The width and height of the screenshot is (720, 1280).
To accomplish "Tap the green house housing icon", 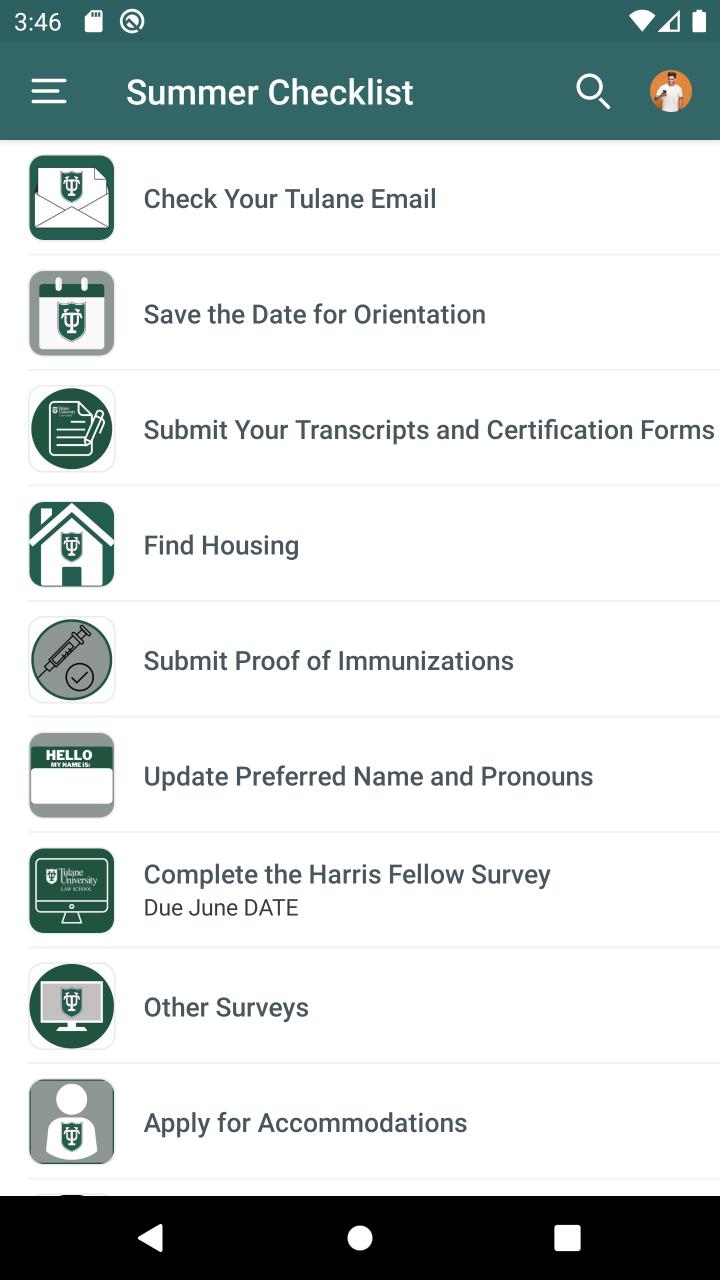I will point(71,544).
